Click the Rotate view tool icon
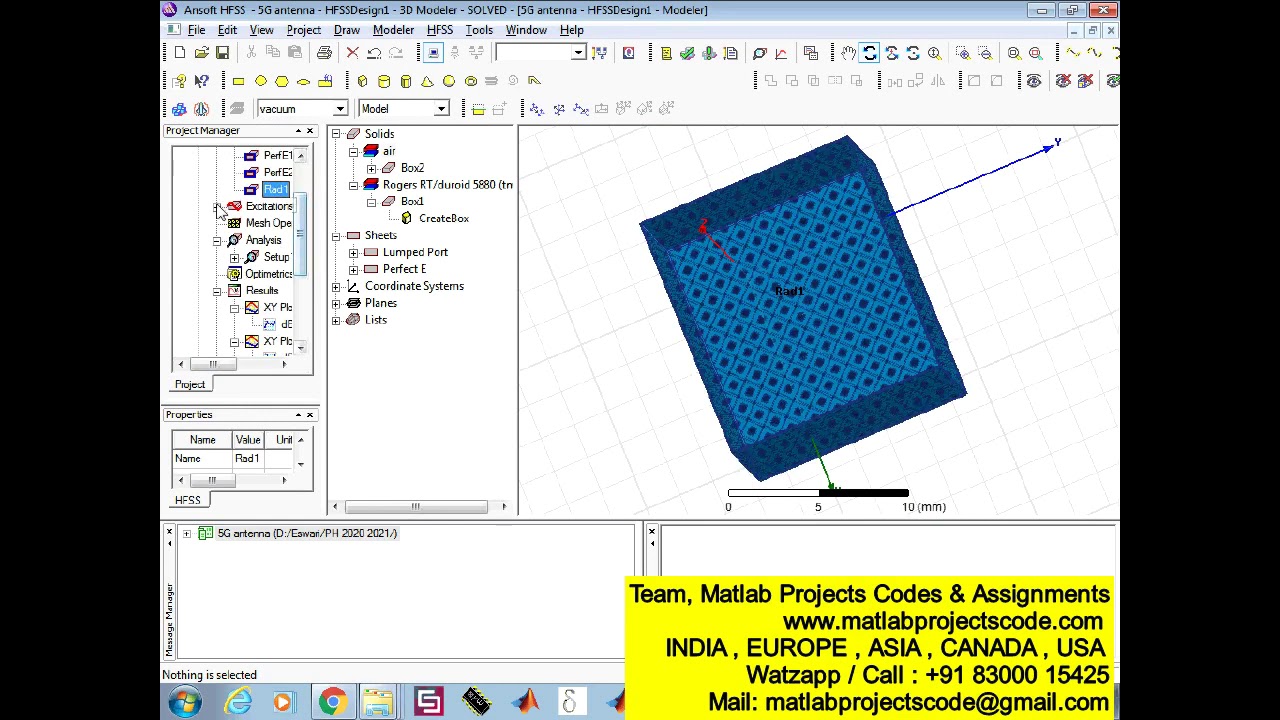1280x720 pixels. point(870,53)
